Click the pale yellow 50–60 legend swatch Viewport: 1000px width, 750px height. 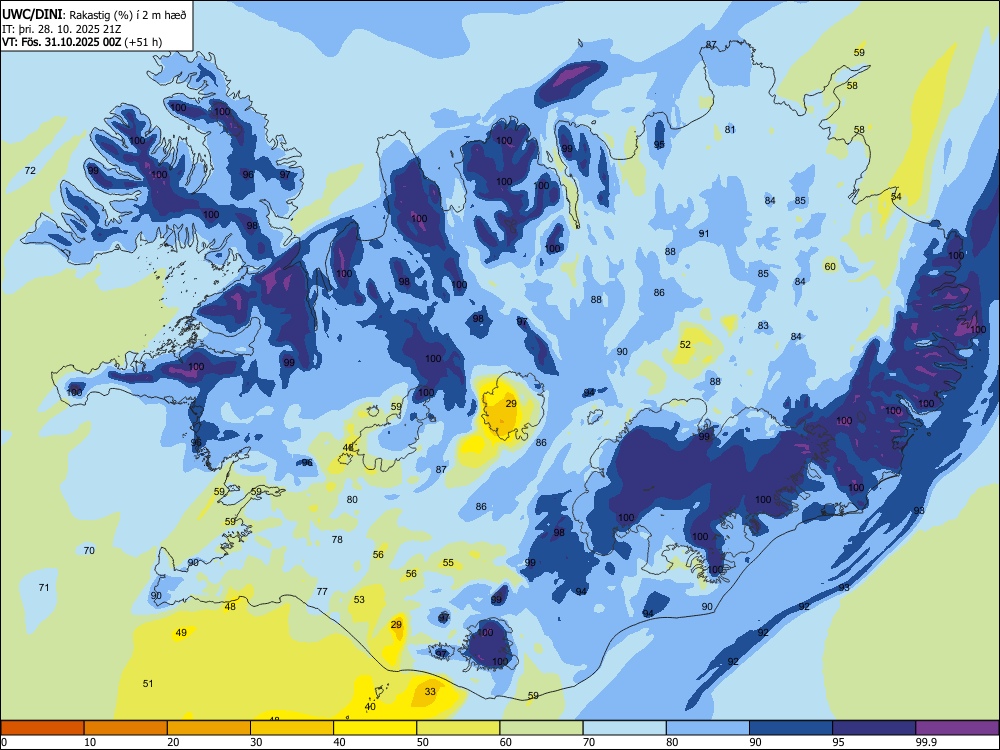(458, 728)
